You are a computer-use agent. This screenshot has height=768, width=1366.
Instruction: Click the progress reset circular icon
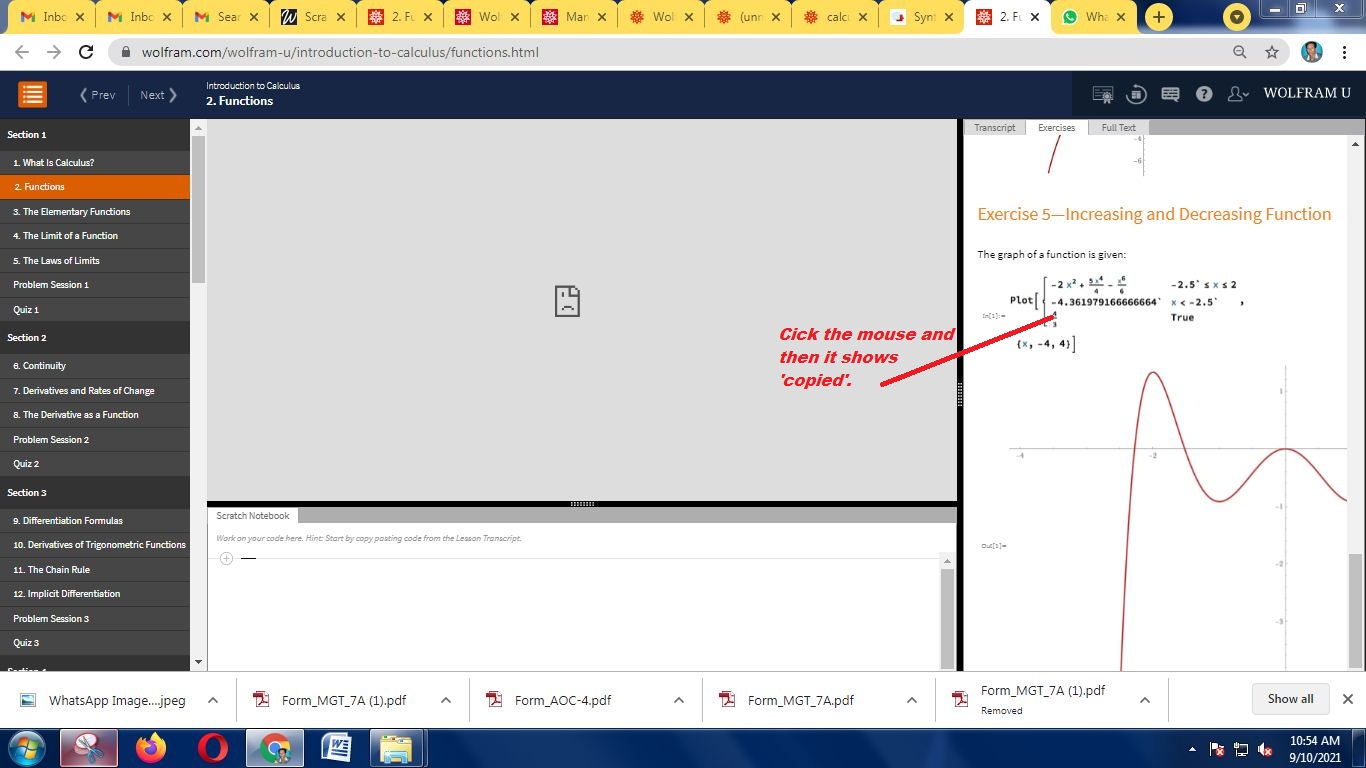coord(1136,94)
